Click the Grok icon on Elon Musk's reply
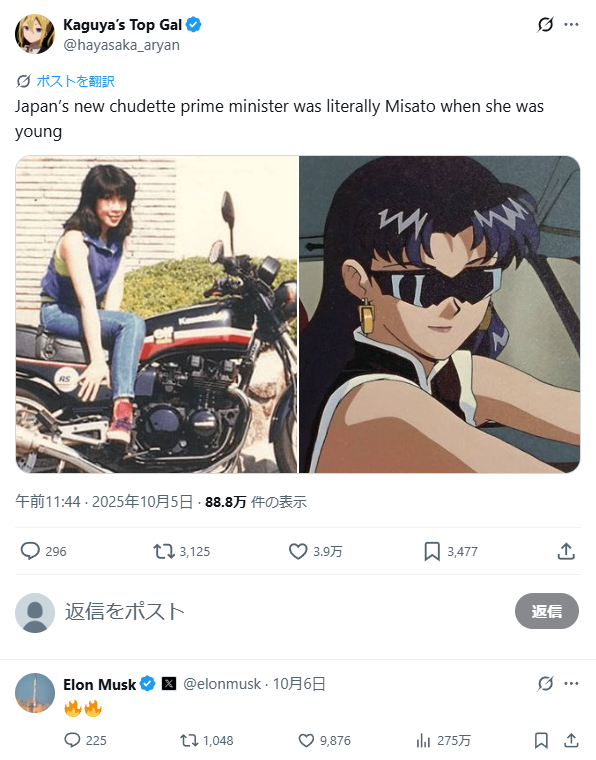The width and height of the screenshot is (596, 760). click(x=545, y=683)
